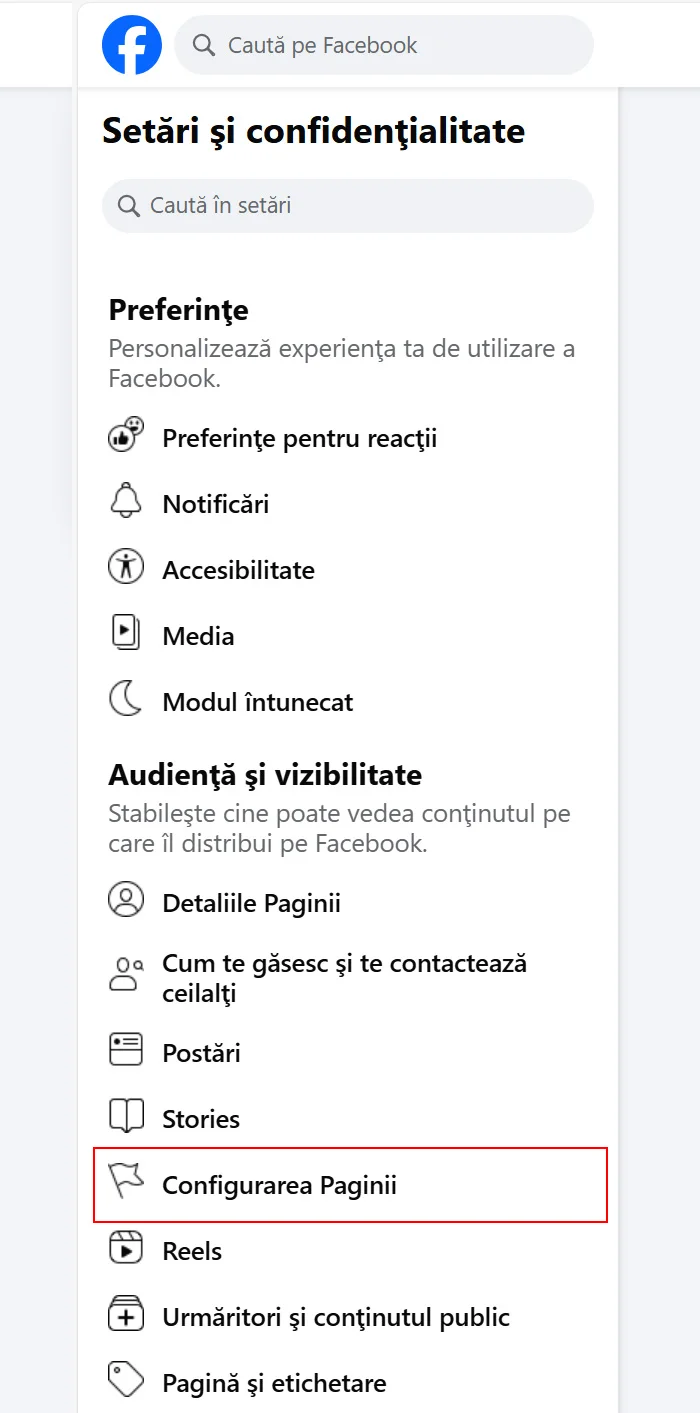Viewport: 700px width, 1413px height.
Task: Open the Stories settings entry
Action: tap(201, 1119)
